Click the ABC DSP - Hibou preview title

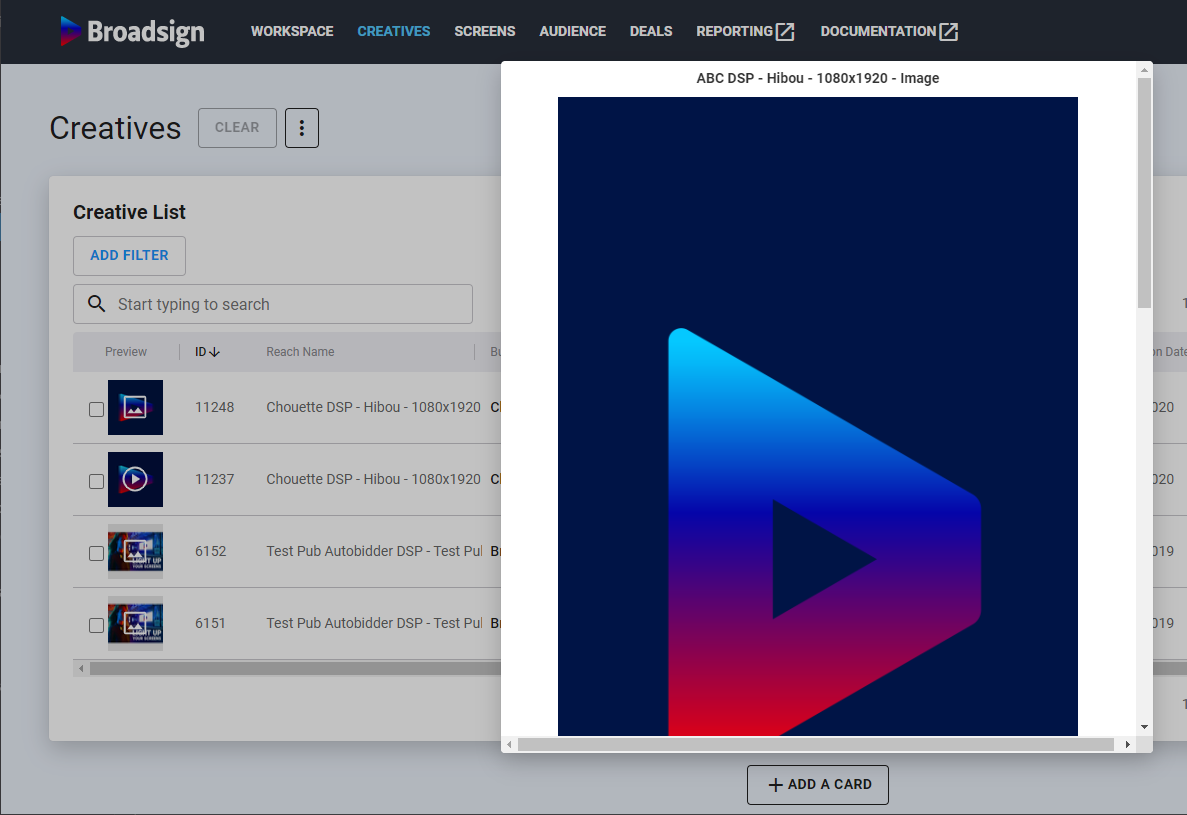coord(818,78)
